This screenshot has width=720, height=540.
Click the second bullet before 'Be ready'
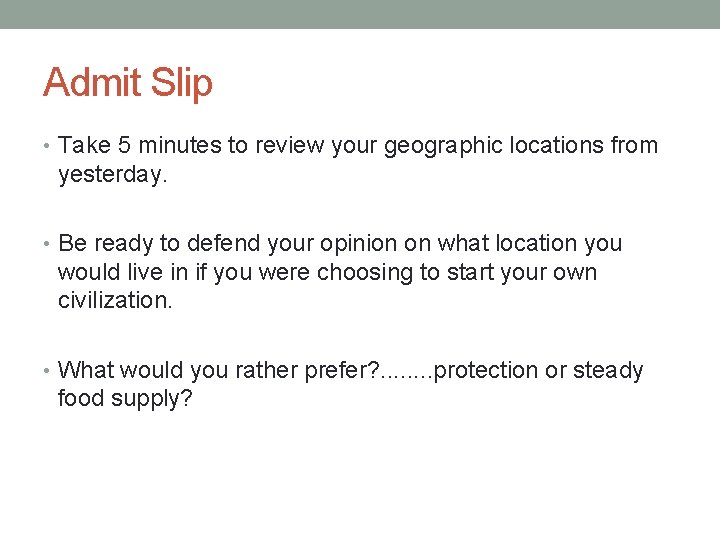tap(48, 244)
